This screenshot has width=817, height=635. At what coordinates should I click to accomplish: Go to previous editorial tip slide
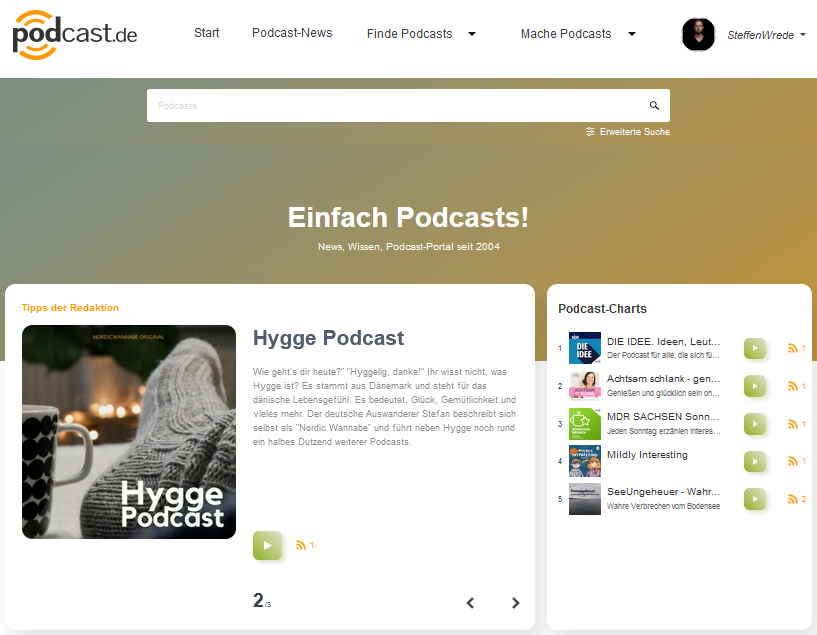[470, 603]
